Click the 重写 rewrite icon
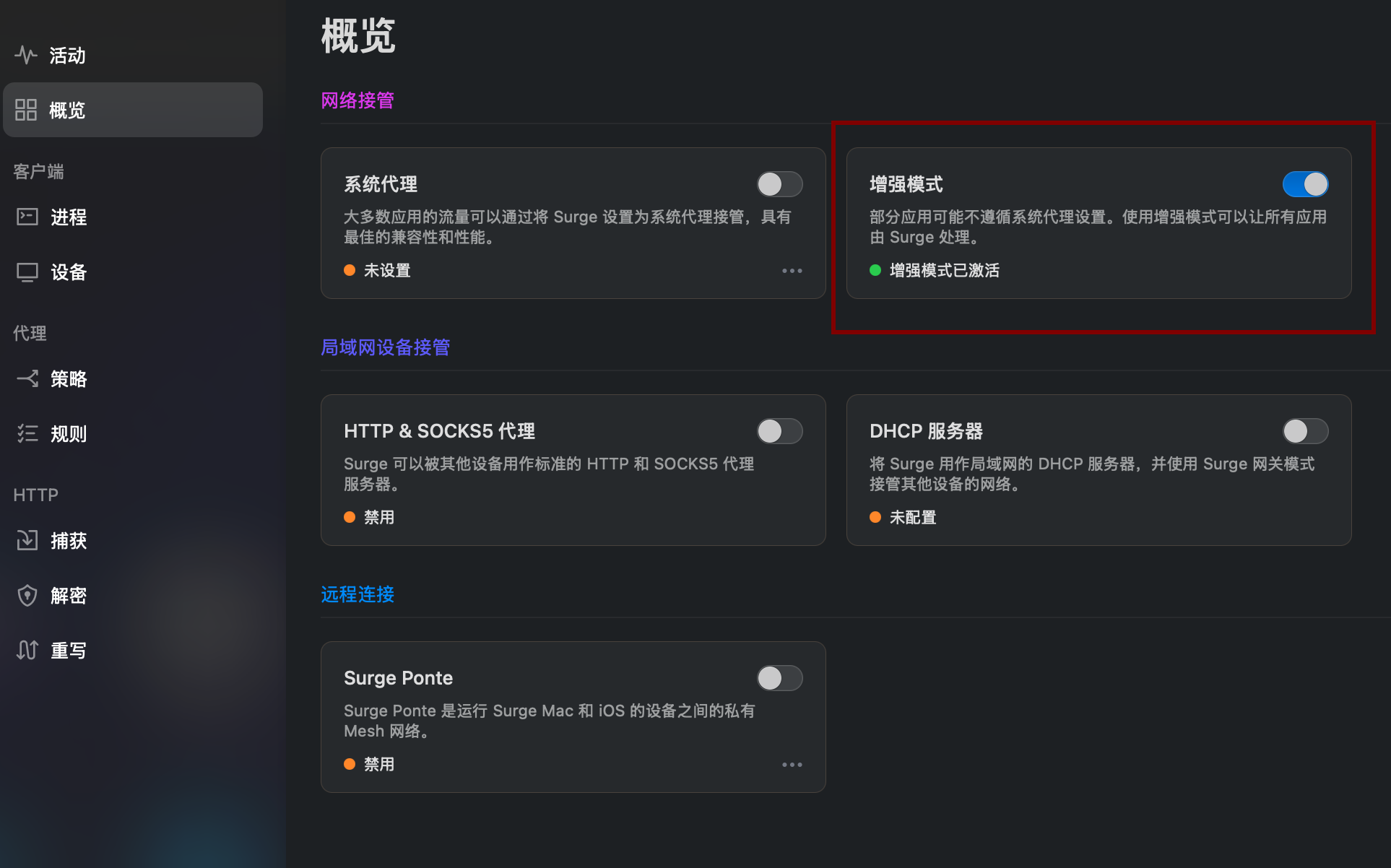 pos(27,650)
